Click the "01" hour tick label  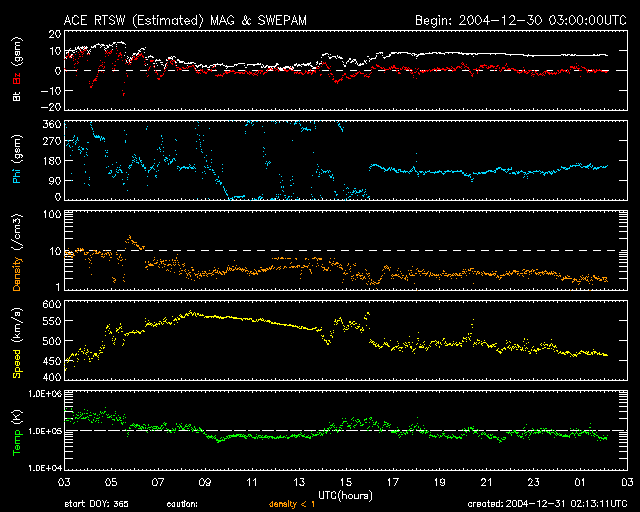click(580, 482)
